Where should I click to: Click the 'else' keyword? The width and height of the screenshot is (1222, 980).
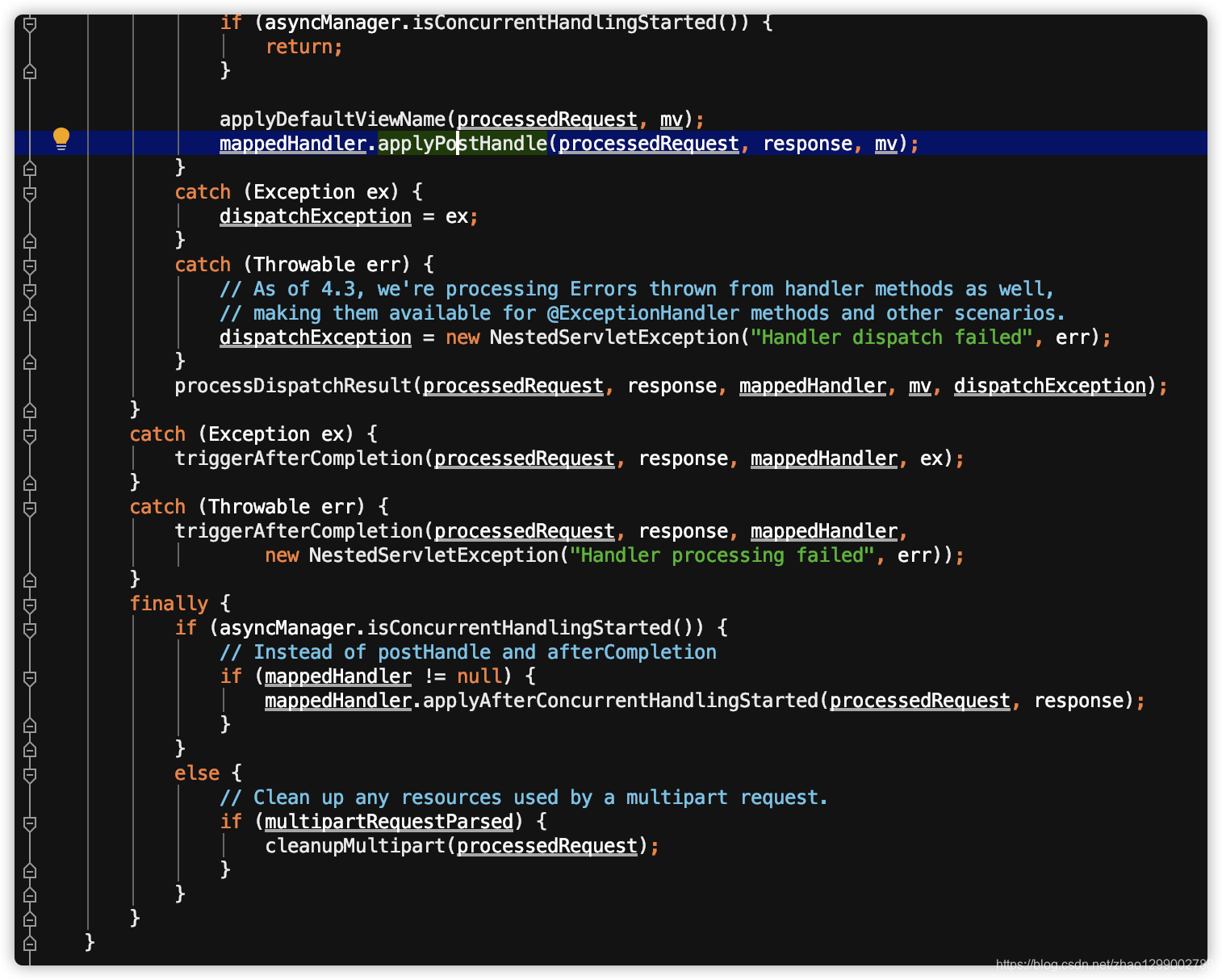click(x=197, y=773)
